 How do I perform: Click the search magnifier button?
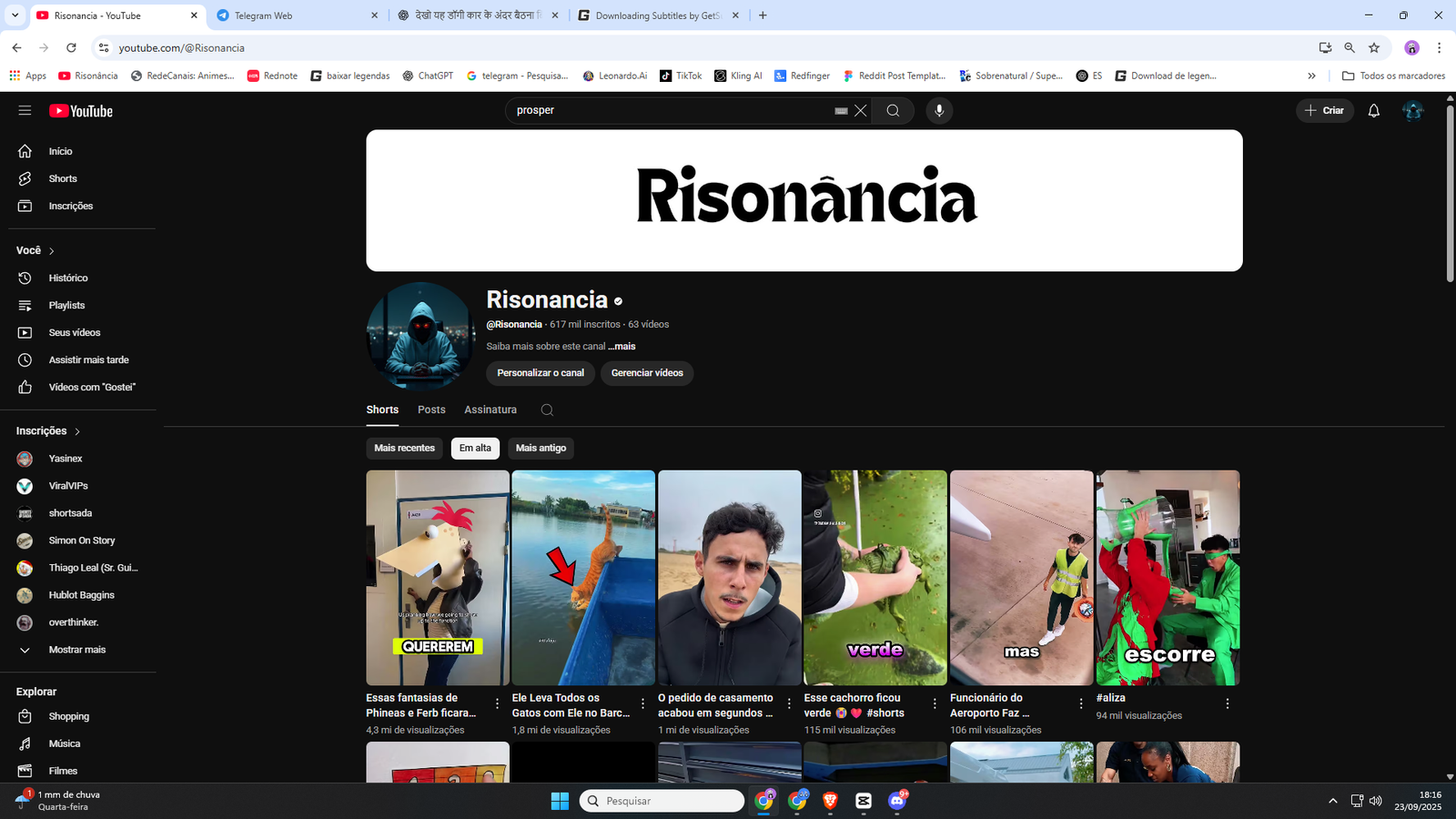pos(893,111)
